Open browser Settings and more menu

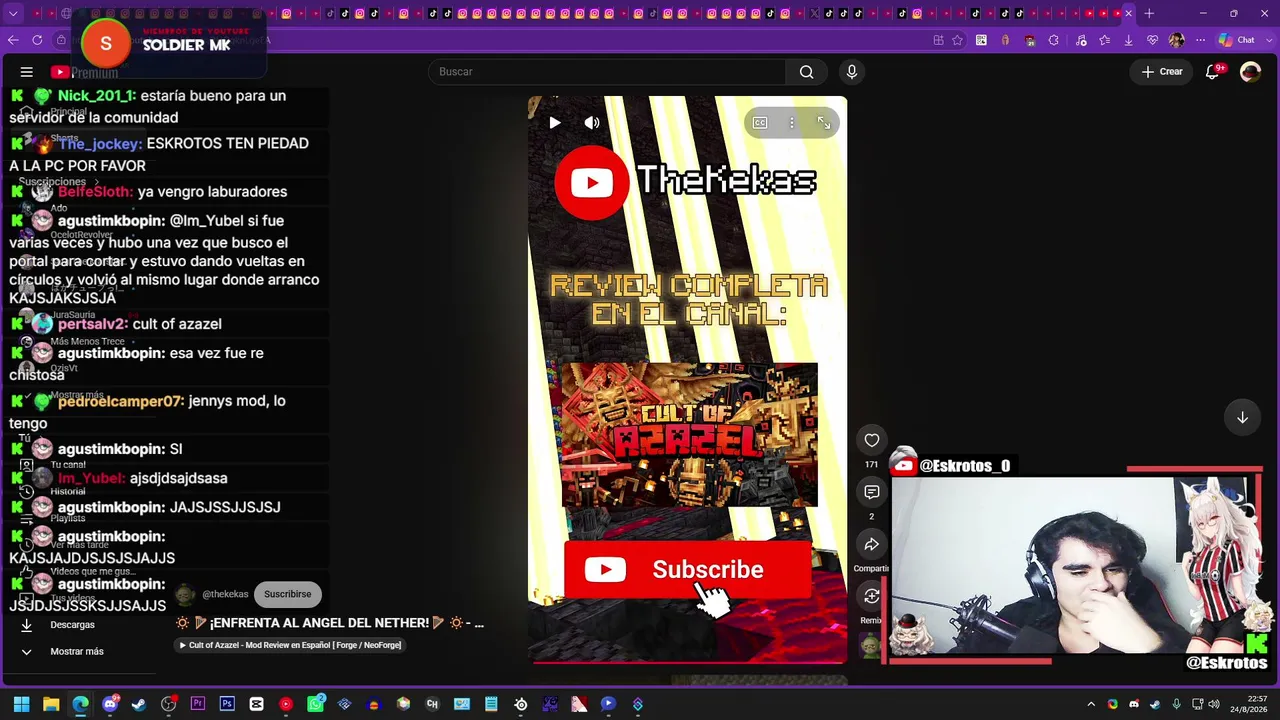tap(1200, 40)
